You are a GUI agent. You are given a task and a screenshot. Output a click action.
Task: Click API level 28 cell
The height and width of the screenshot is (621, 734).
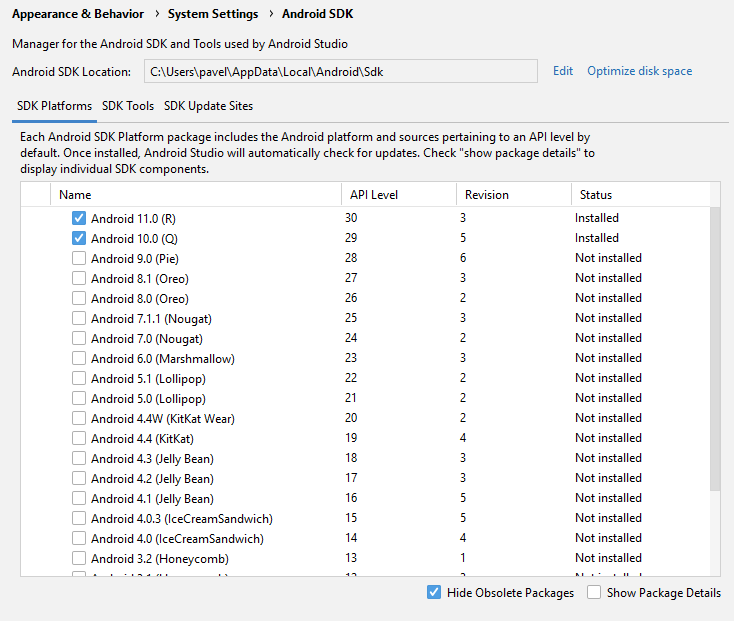(x=351, y=258)
